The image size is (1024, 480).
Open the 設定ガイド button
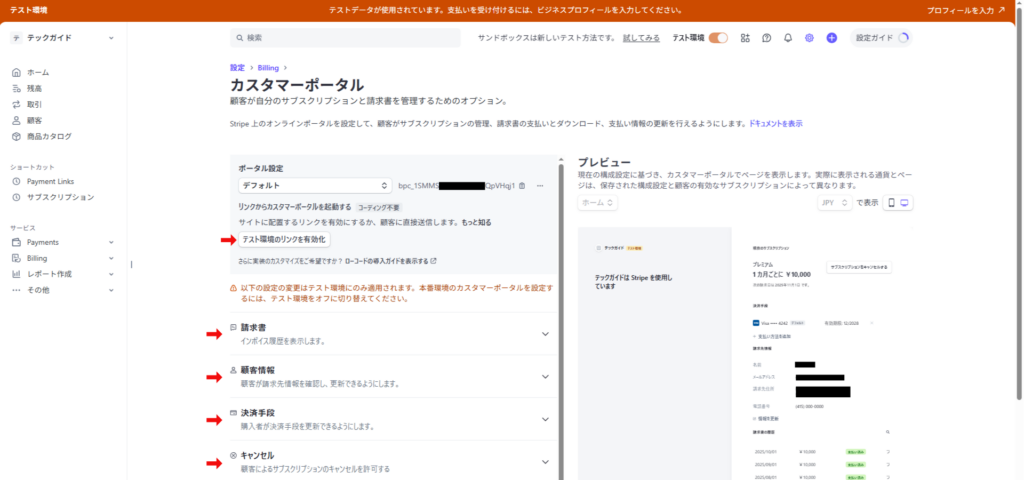[x=881, y=38]
